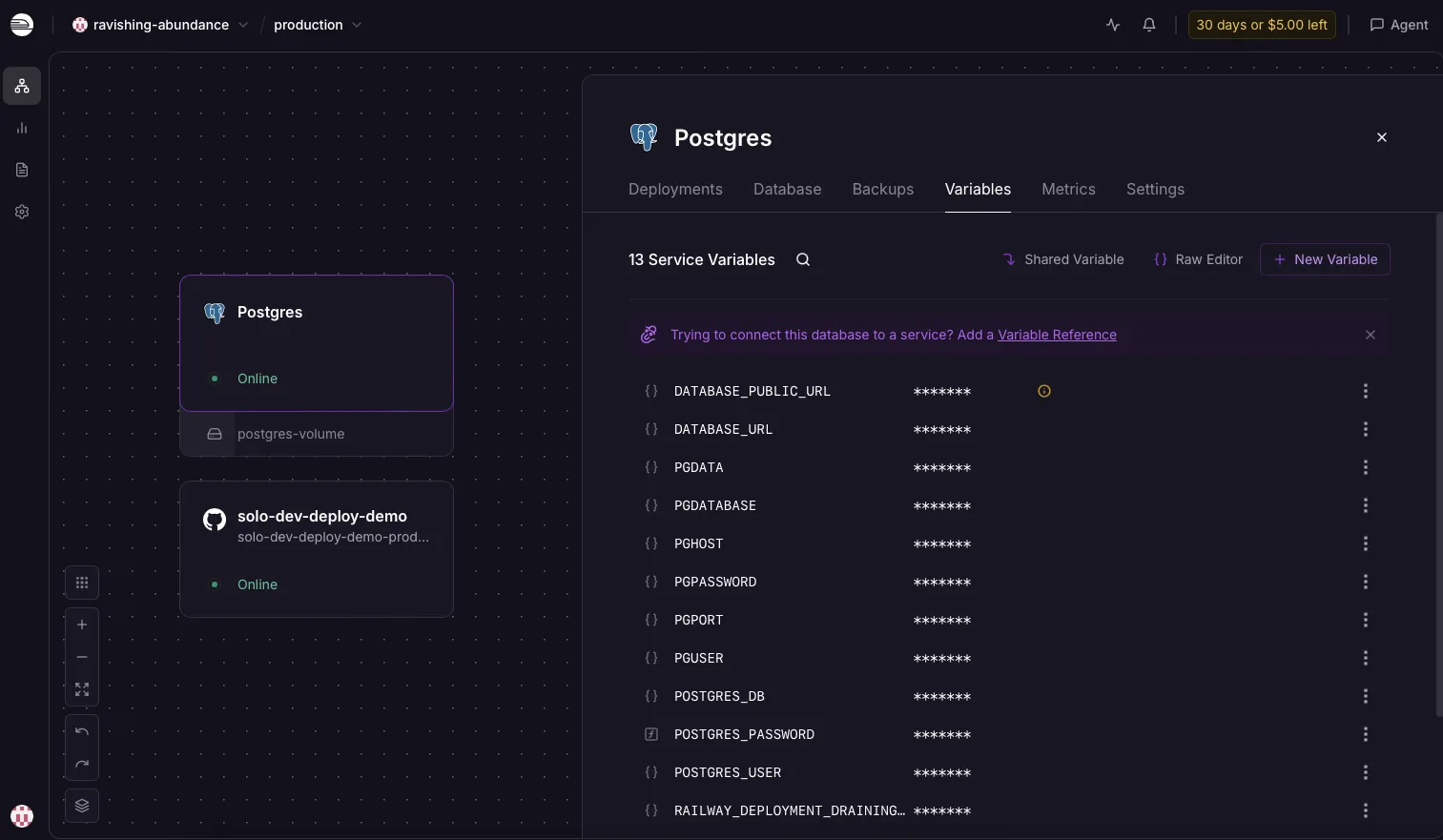Reveal the masked value of PGHOST
Screen dimensions: 1443x840
(x=942, y=544)
